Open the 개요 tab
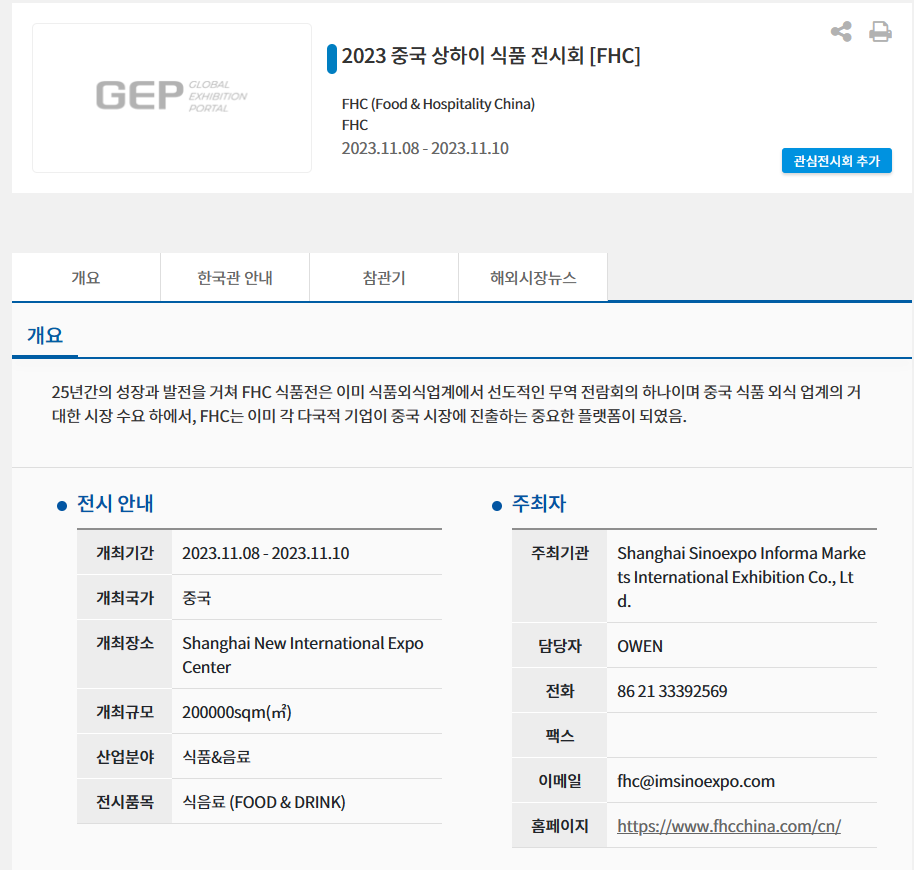914x870 pixels. point(86,277)
